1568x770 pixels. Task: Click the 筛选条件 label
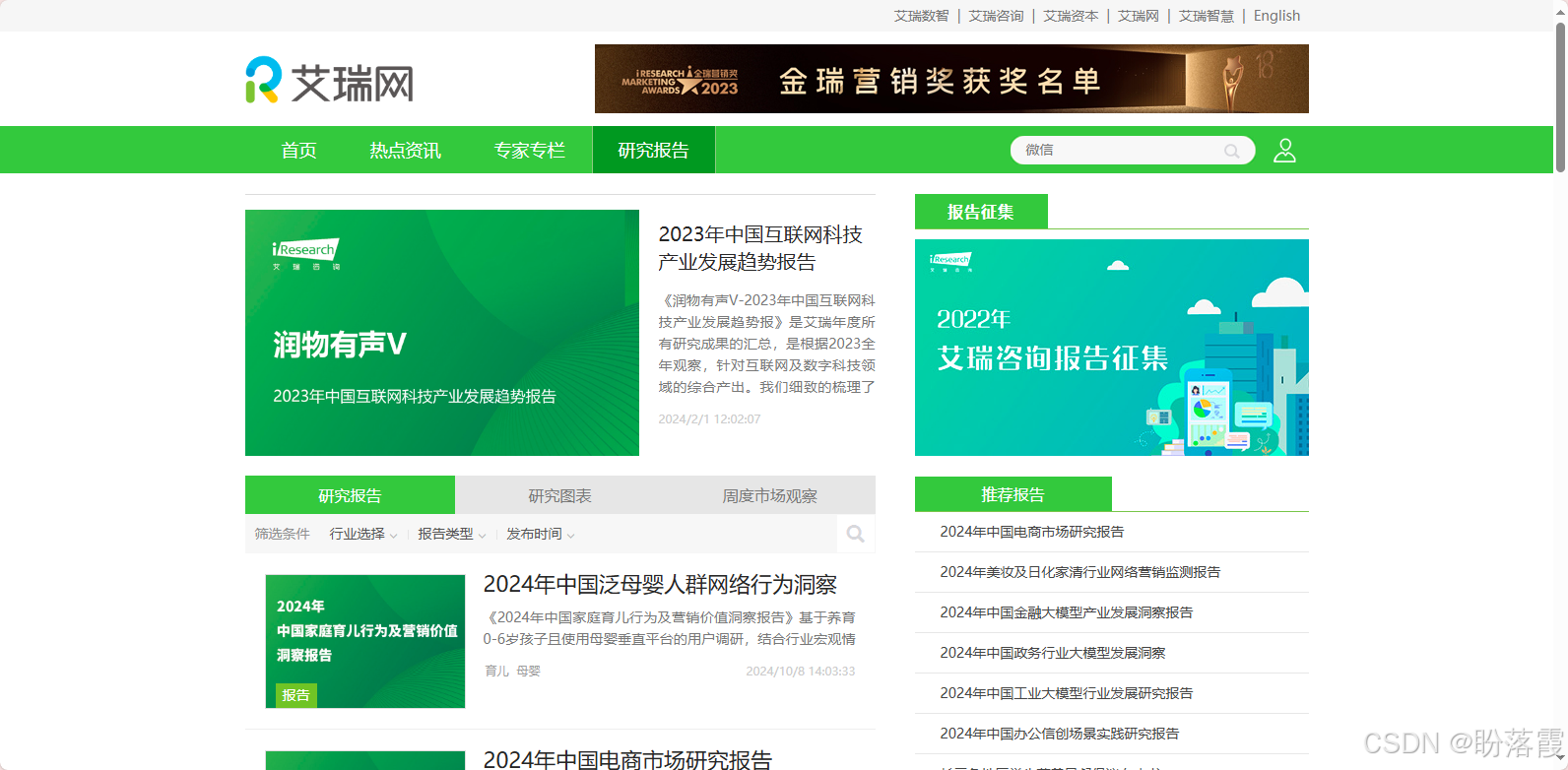click(283, 534)
